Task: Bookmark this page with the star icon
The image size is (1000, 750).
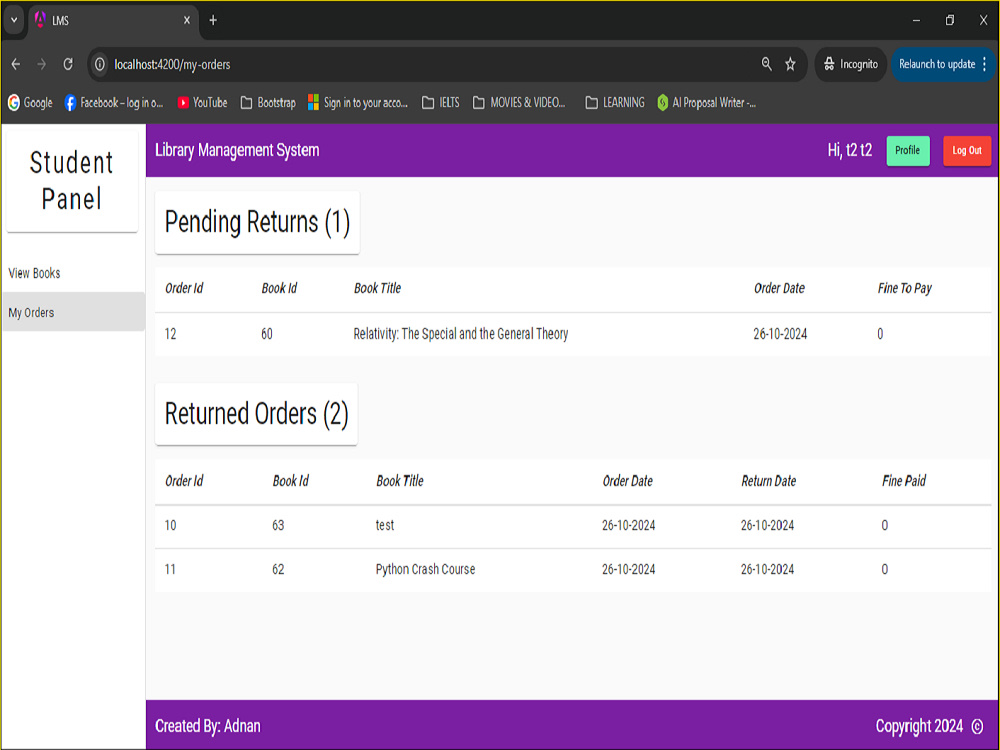Action: tap(790, 64)
